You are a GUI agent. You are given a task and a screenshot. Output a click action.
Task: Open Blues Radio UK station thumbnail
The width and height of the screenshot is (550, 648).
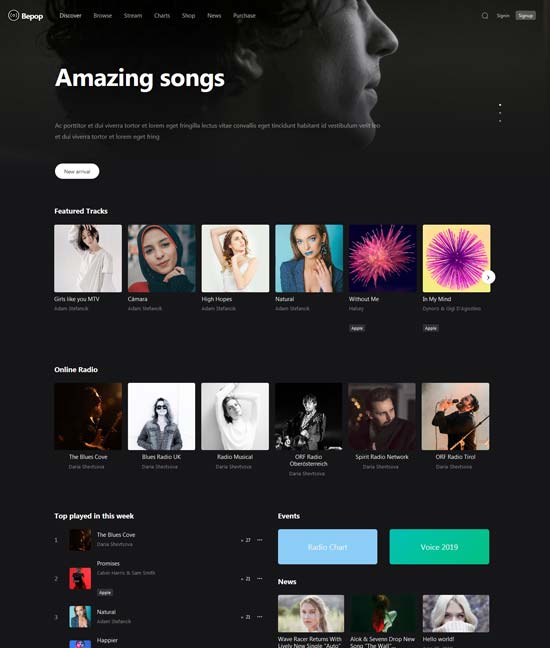(x=161, y=416)
